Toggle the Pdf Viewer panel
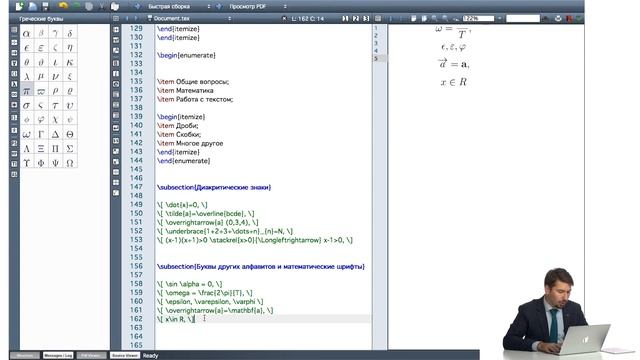This screenshot has height=360, width=640. (91, 356)
